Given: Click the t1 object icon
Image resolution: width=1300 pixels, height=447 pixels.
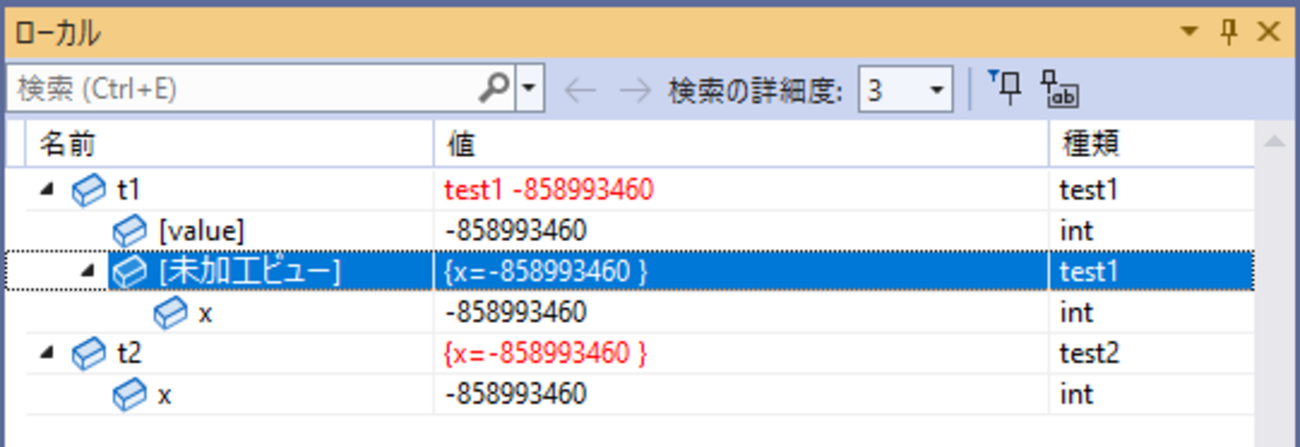Looking at the screenshot, I should pyautogui.click(x=90, y=189).
